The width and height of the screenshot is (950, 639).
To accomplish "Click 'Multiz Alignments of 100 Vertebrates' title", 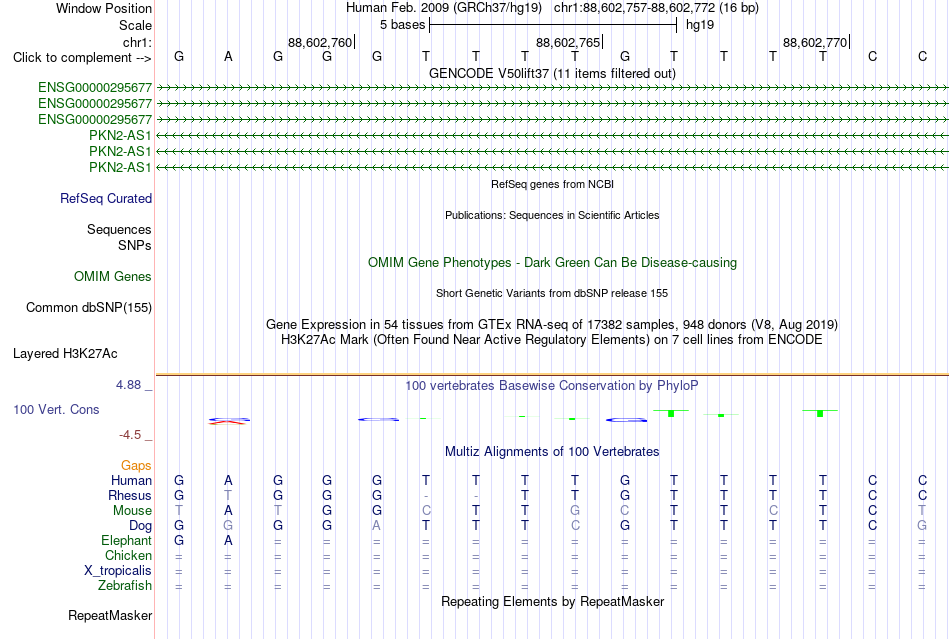I will [552, 451].
